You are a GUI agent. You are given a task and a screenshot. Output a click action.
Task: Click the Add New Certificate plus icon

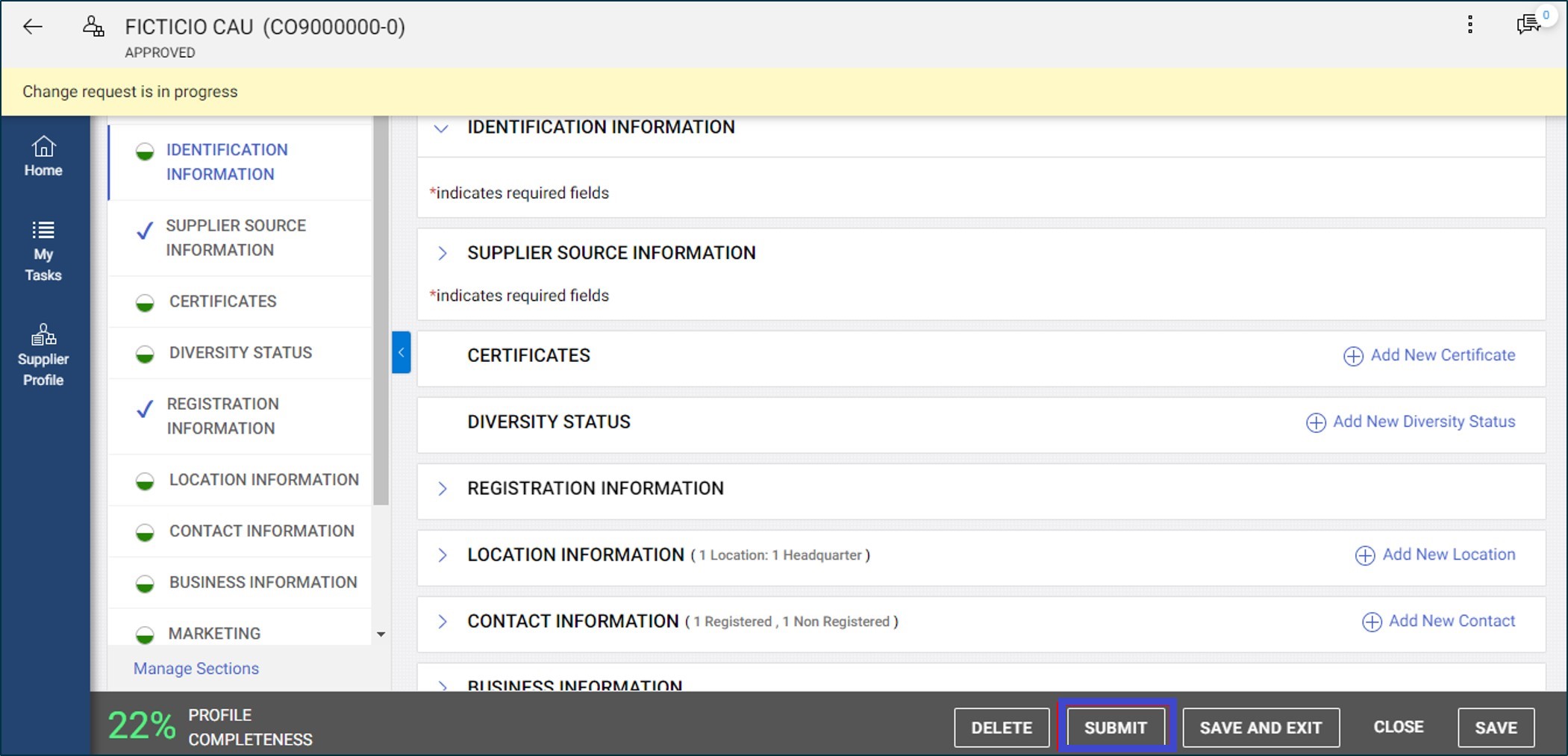click(1353, 356)
